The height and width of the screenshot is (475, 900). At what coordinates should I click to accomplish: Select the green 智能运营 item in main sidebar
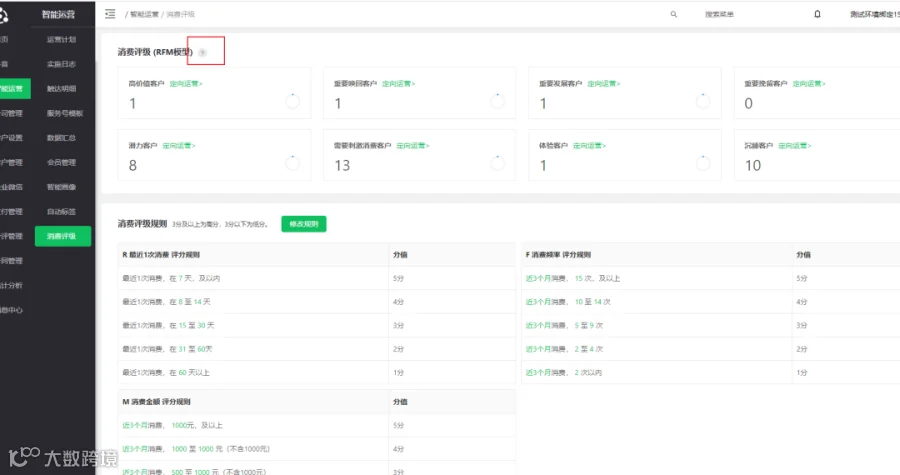pyautogui.click(x=15, y=89)
